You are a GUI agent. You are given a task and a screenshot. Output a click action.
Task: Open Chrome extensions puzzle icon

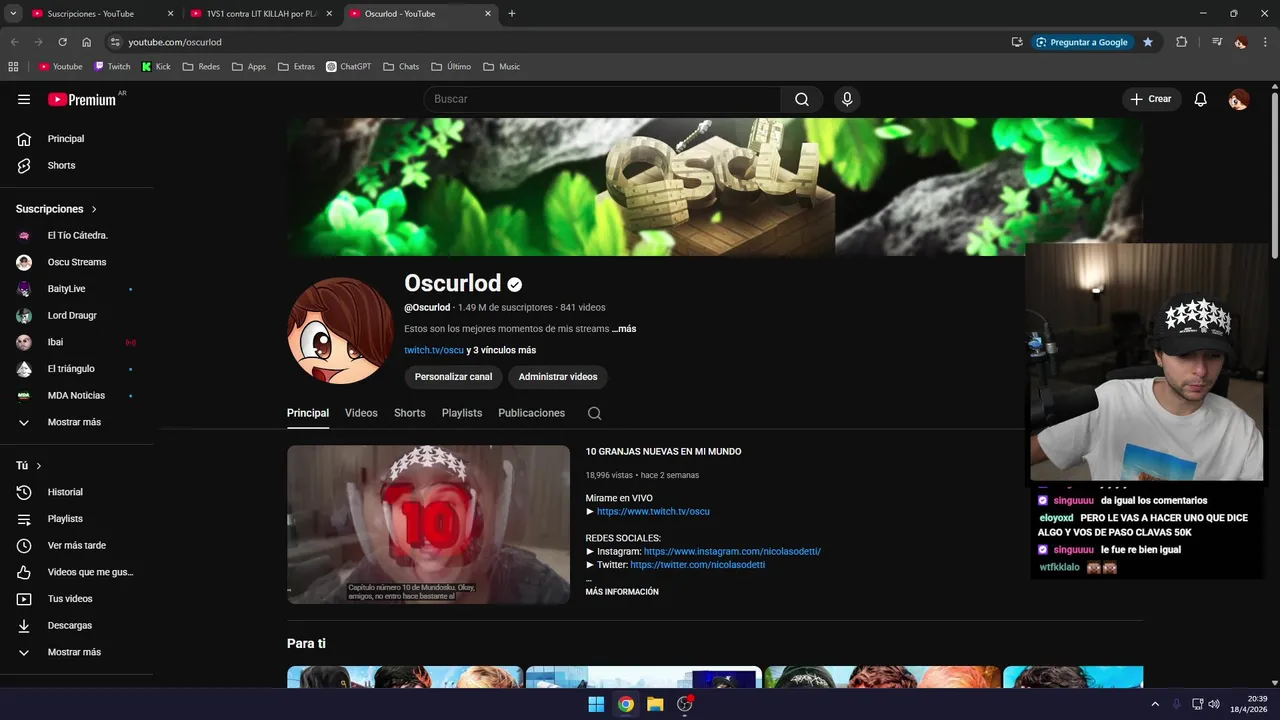coord(1182,42)
